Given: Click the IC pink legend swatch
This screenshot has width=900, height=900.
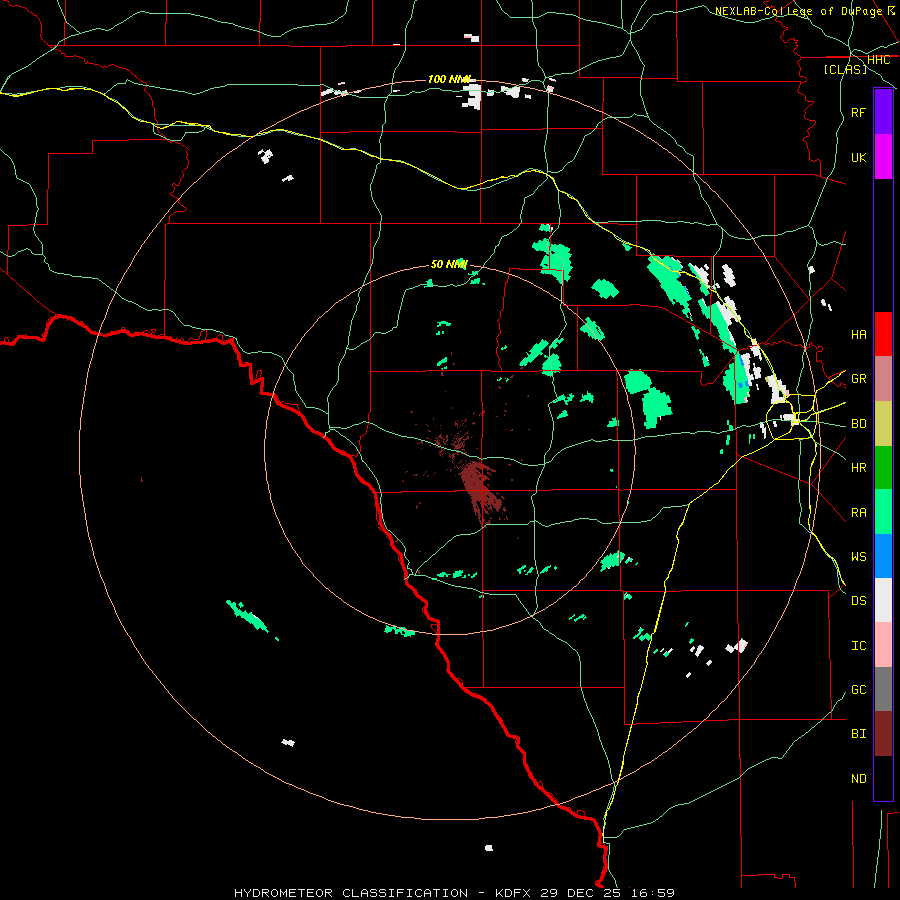Looking at the screenshot, I should (x=883, y=645).
